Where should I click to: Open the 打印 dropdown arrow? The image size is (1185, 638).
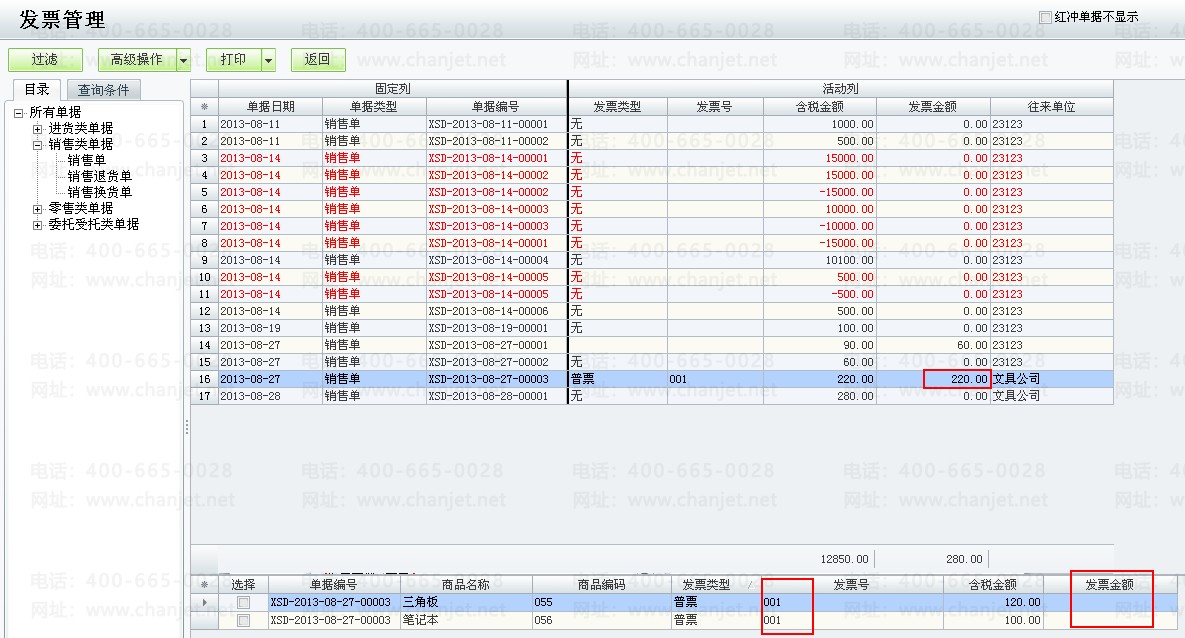click(268, 60)
